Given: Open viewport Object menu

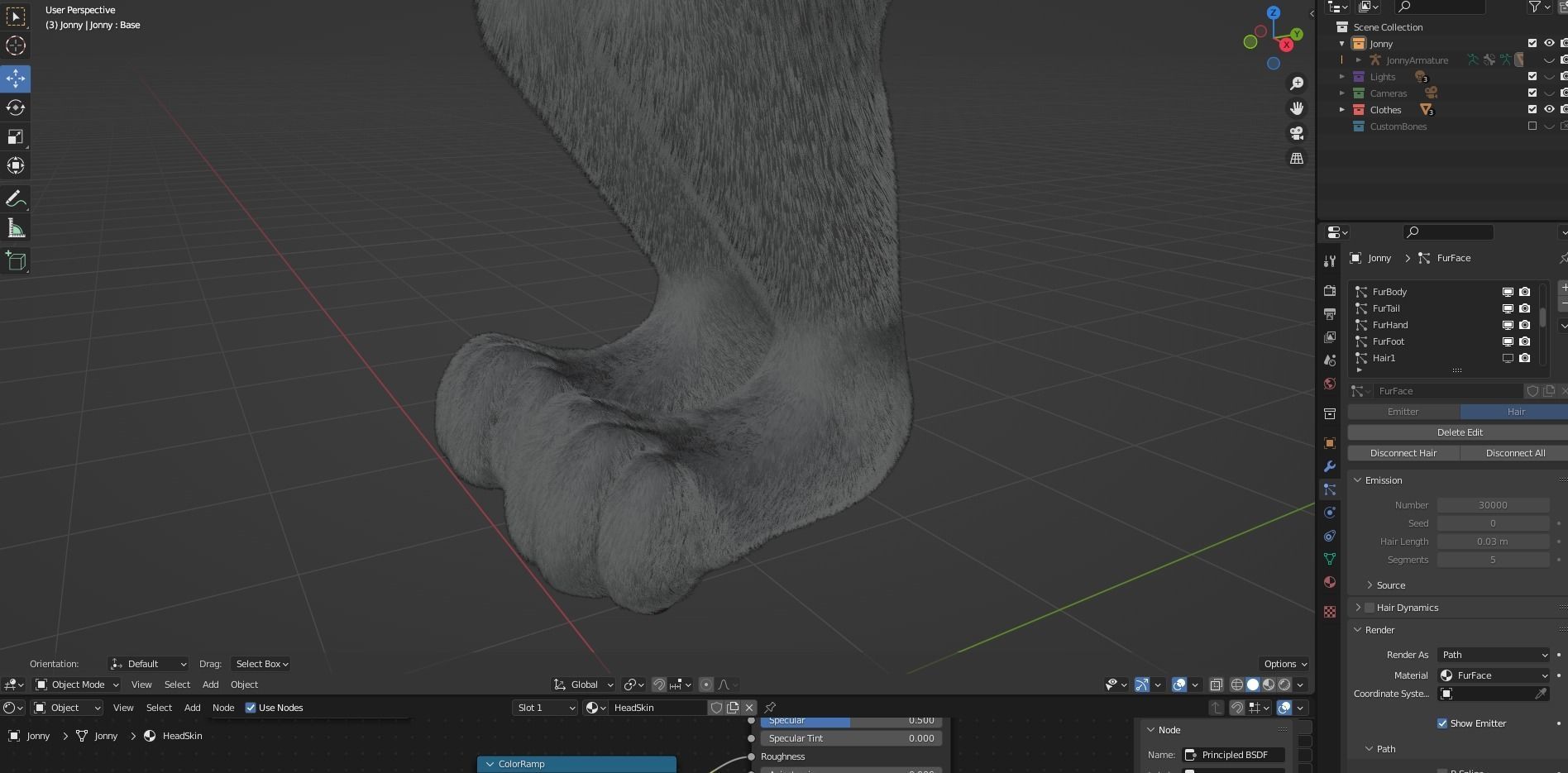Looking at the screenshot, I should coord(244,685).
